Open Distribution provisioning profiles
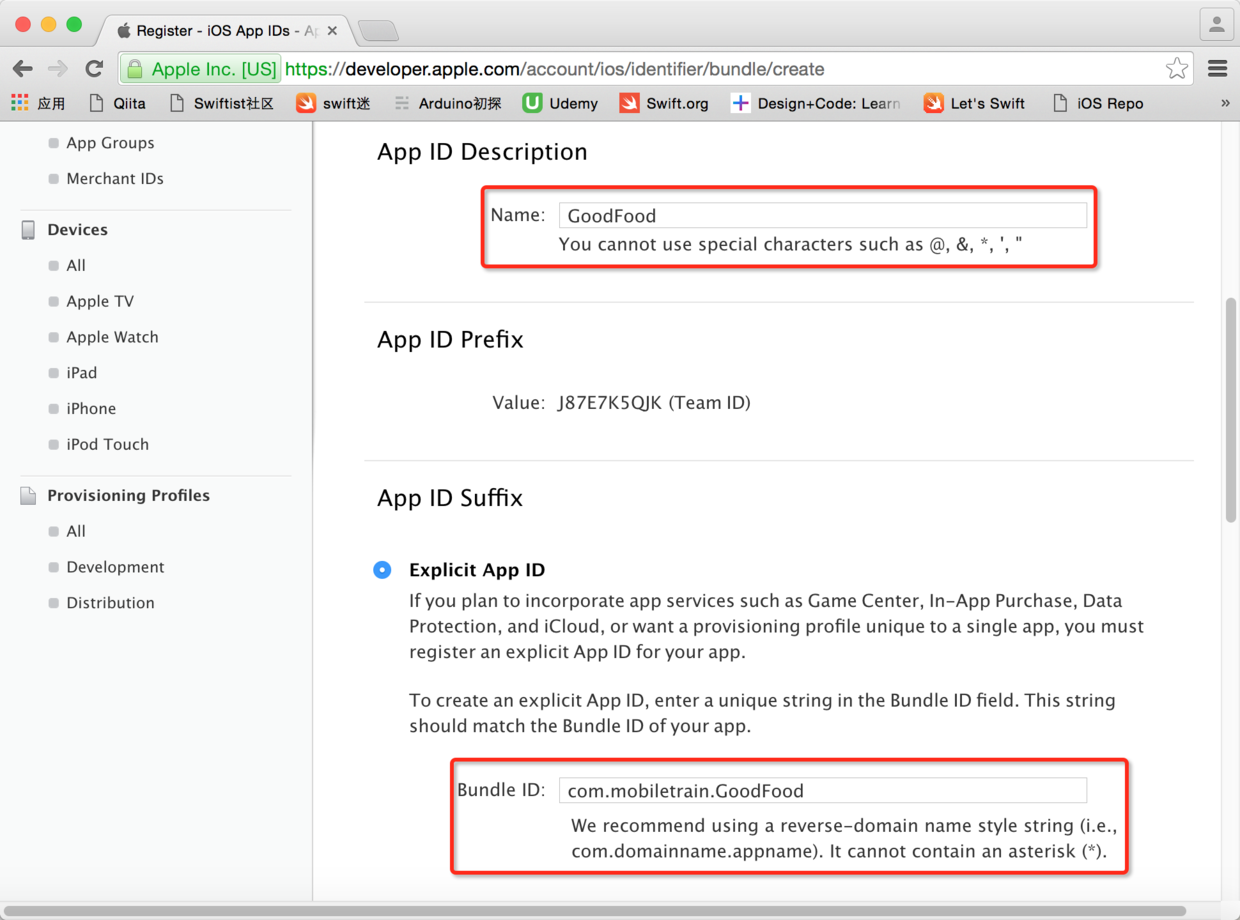This screenshot has height=920, width=1240. [110, 603]
